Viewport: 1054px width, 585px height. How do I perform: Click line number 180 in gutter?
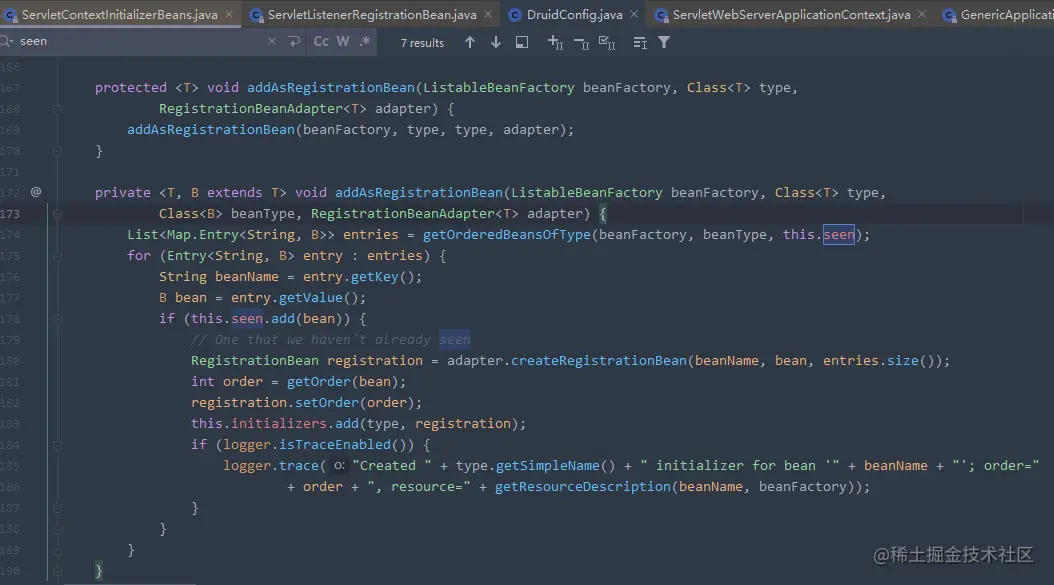click(10, 361)
